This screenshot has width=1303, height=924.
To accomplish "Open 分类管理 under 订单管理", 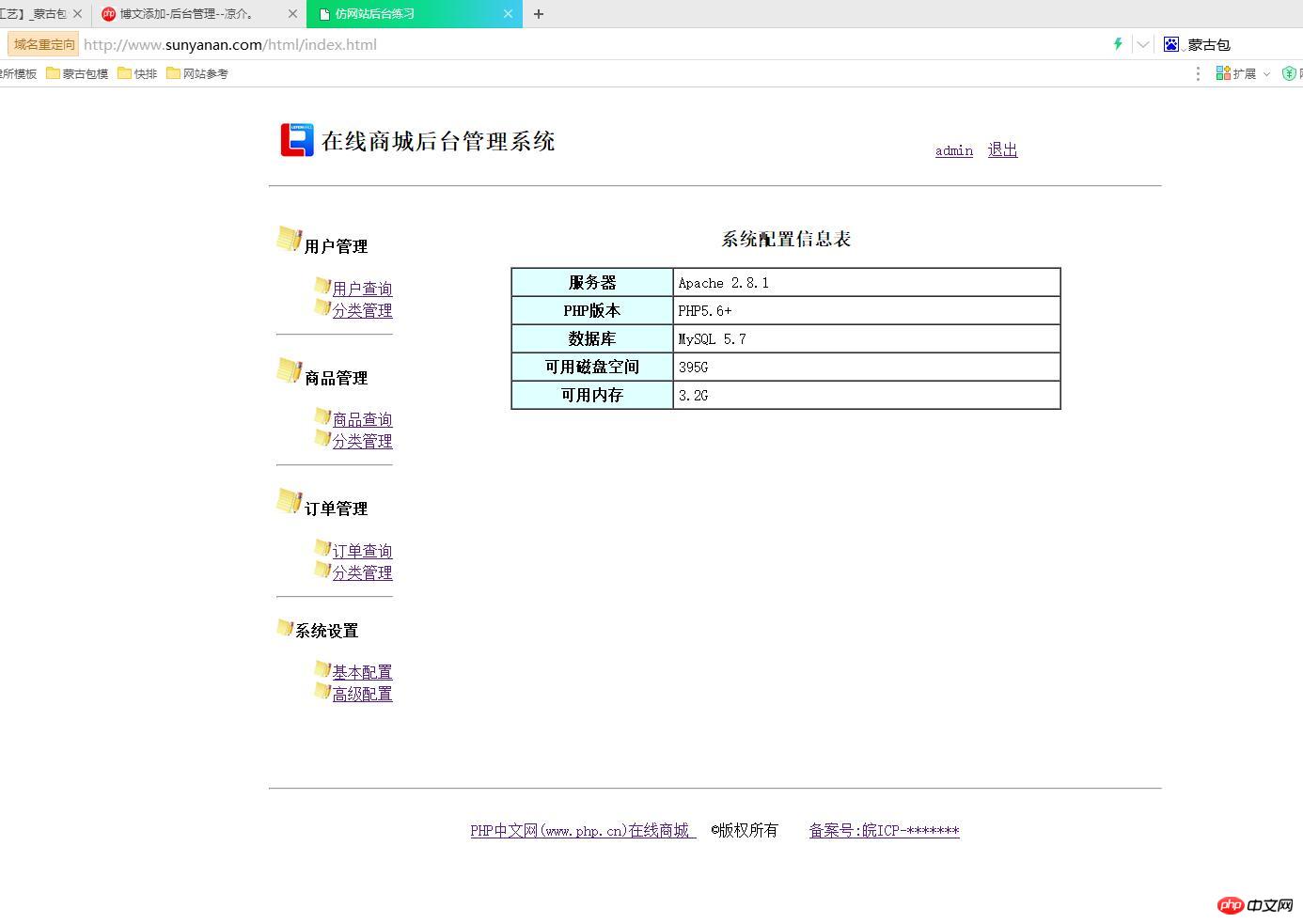I will click(x=362, y=572).
